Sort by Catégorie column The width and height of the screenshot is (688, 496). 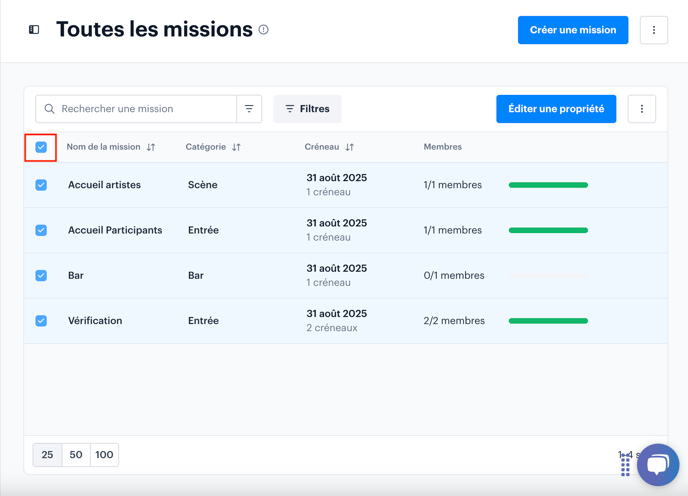[x=236, y=147]
